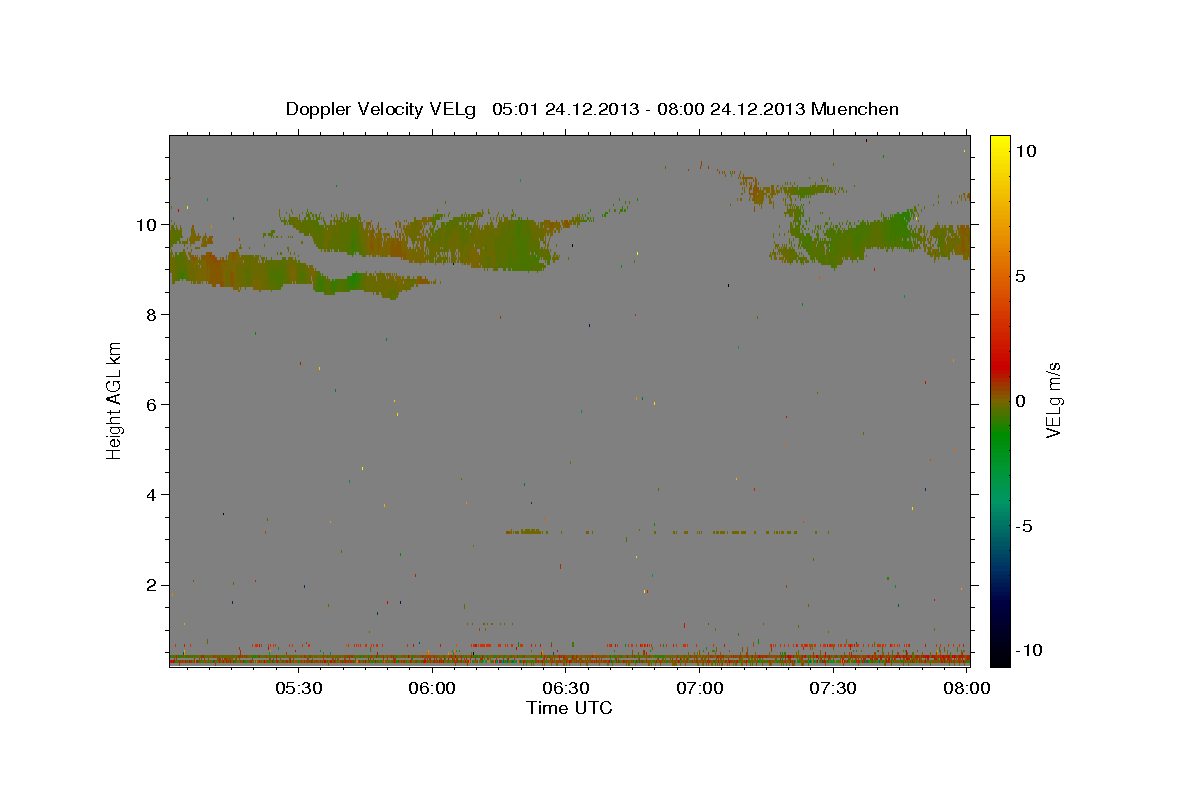Click the height tick label 6
This screenshot has width=1200, height=800.
pyautogui.click(x=153, y=405)
